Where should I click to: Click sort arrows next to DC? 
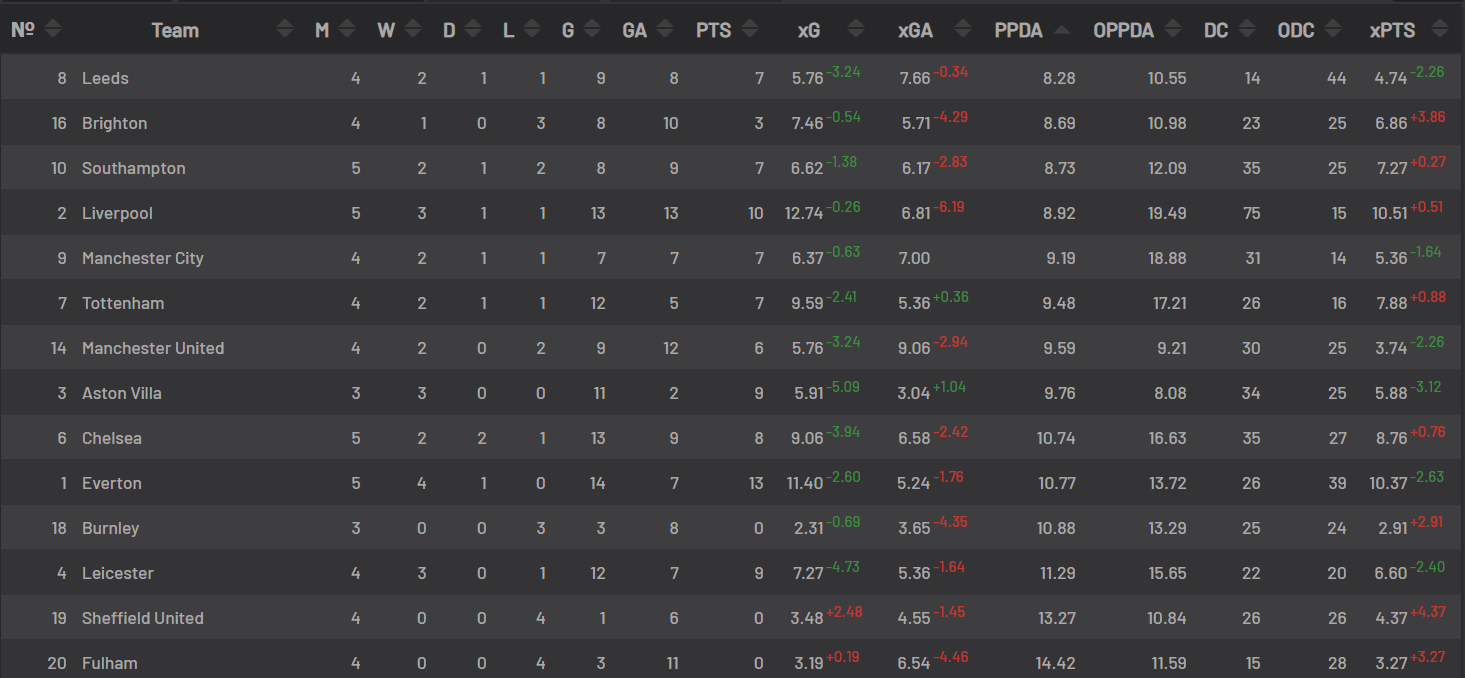point(1246,30)
